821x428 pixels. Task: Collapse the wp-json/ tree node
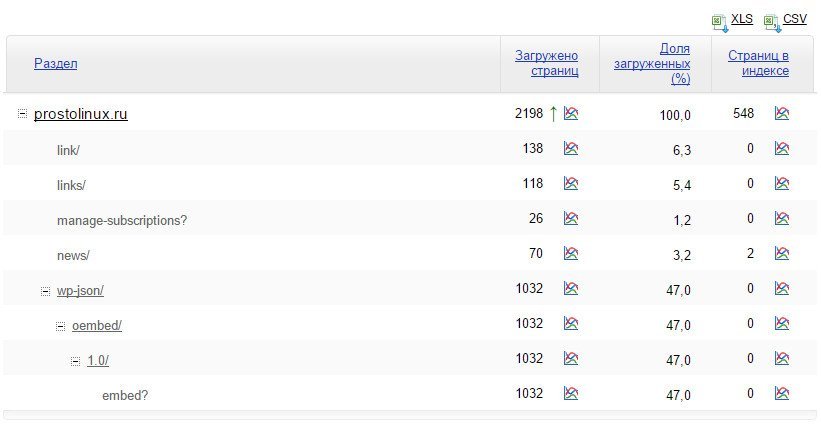tap(46, 291)
